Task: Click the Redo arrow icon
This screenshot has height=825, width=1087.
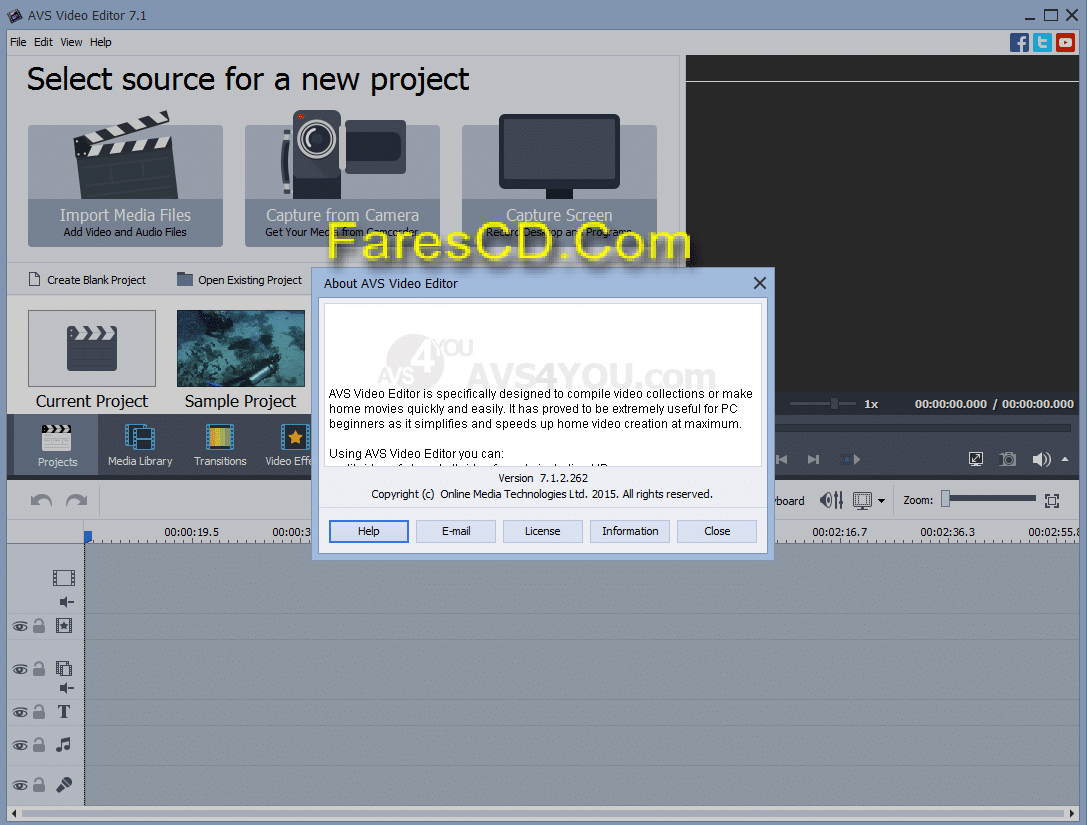Action: (76, 501)
